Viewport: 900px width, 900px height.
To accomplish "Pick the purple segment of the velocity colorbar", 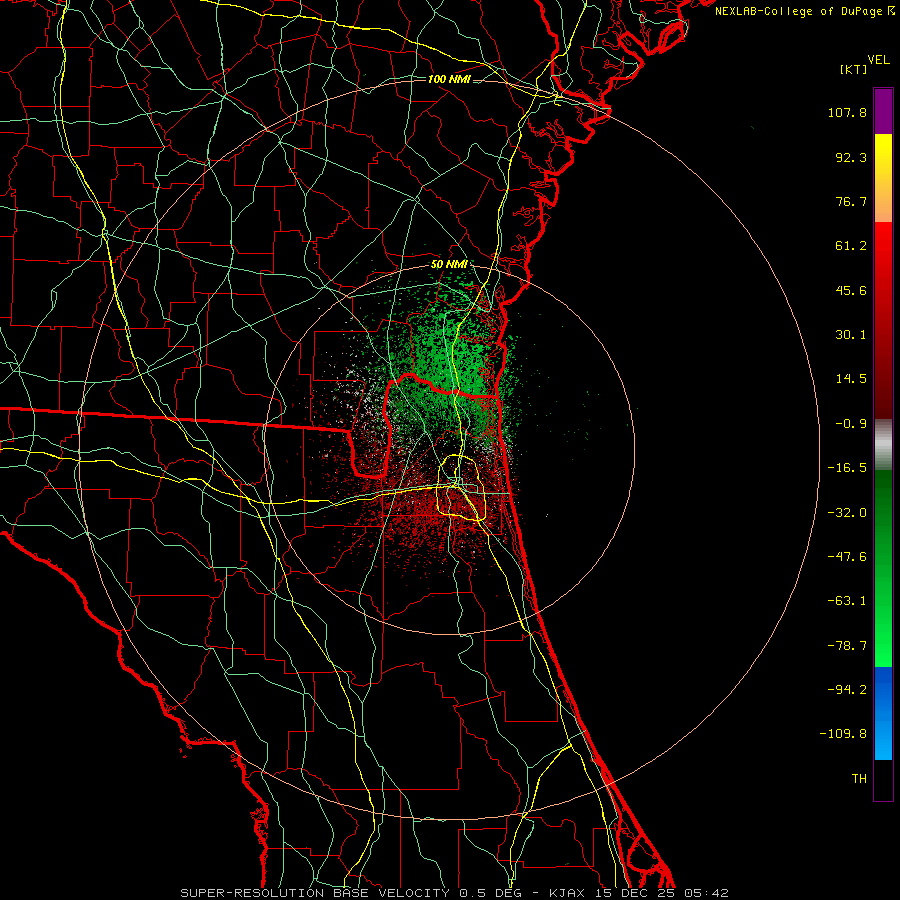I will tap(883, 111).
